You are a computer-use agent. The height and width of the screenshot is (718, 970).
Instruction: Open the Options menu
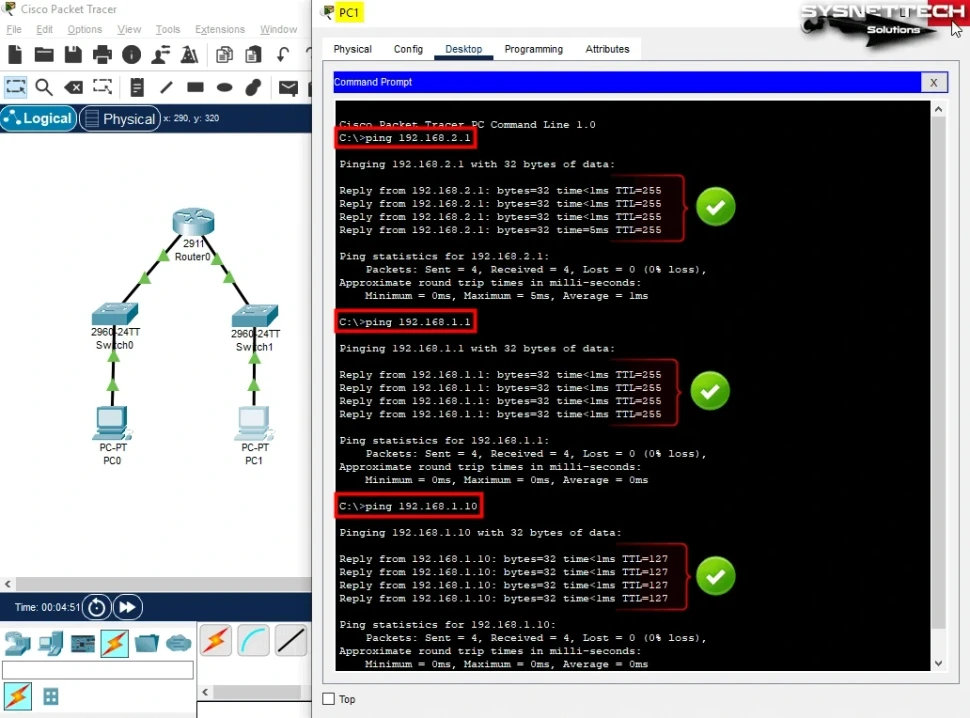(x=85, y=30)
